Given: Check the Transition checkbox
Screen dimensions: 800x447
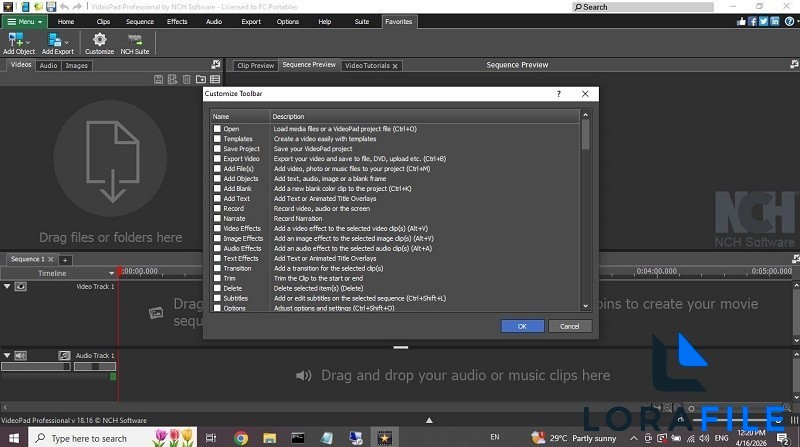Looking at the screenshot, I should pyautogui.click(x=217, y=268).
